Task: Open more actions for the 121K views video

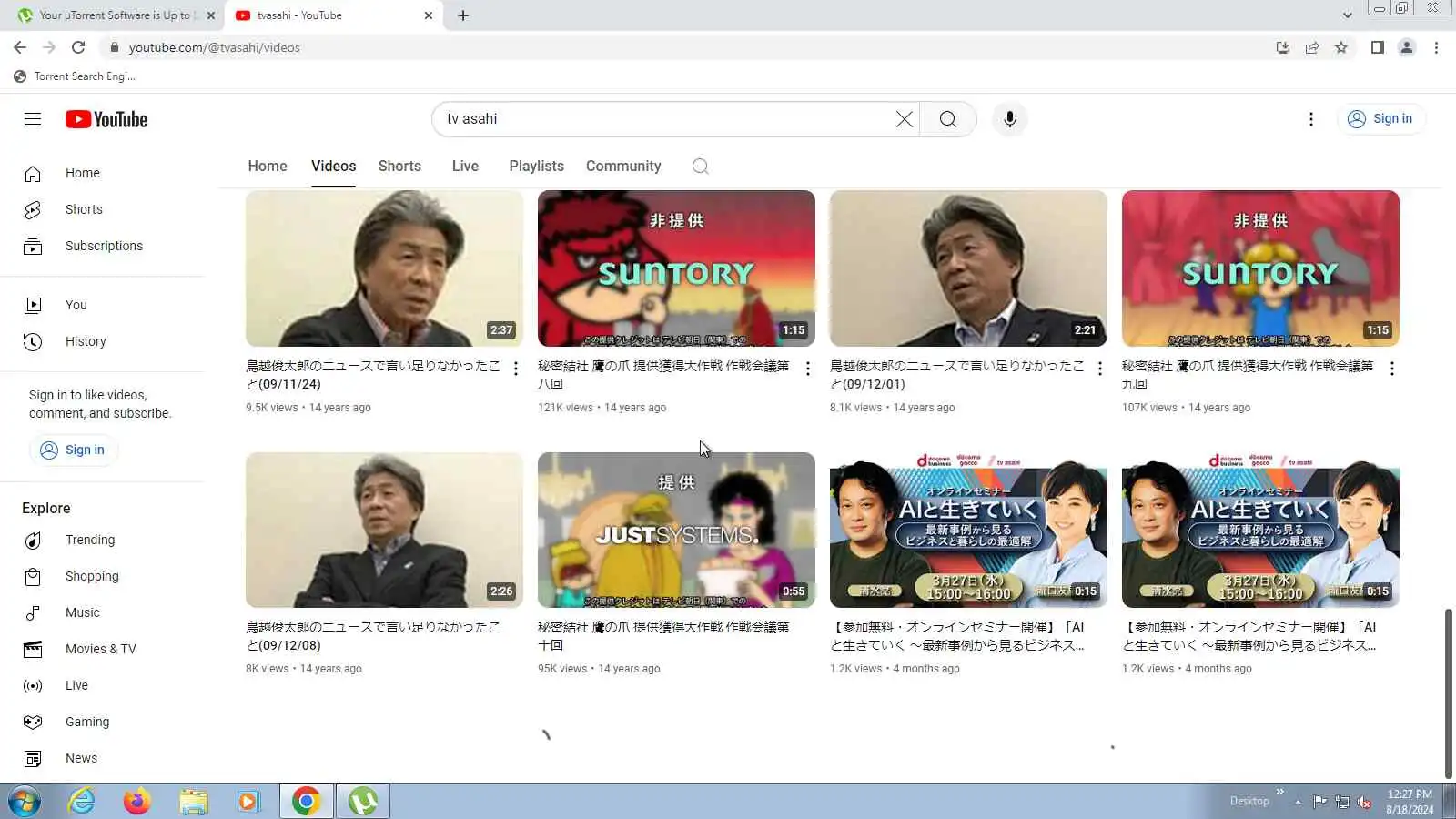Action: (807, 369)
